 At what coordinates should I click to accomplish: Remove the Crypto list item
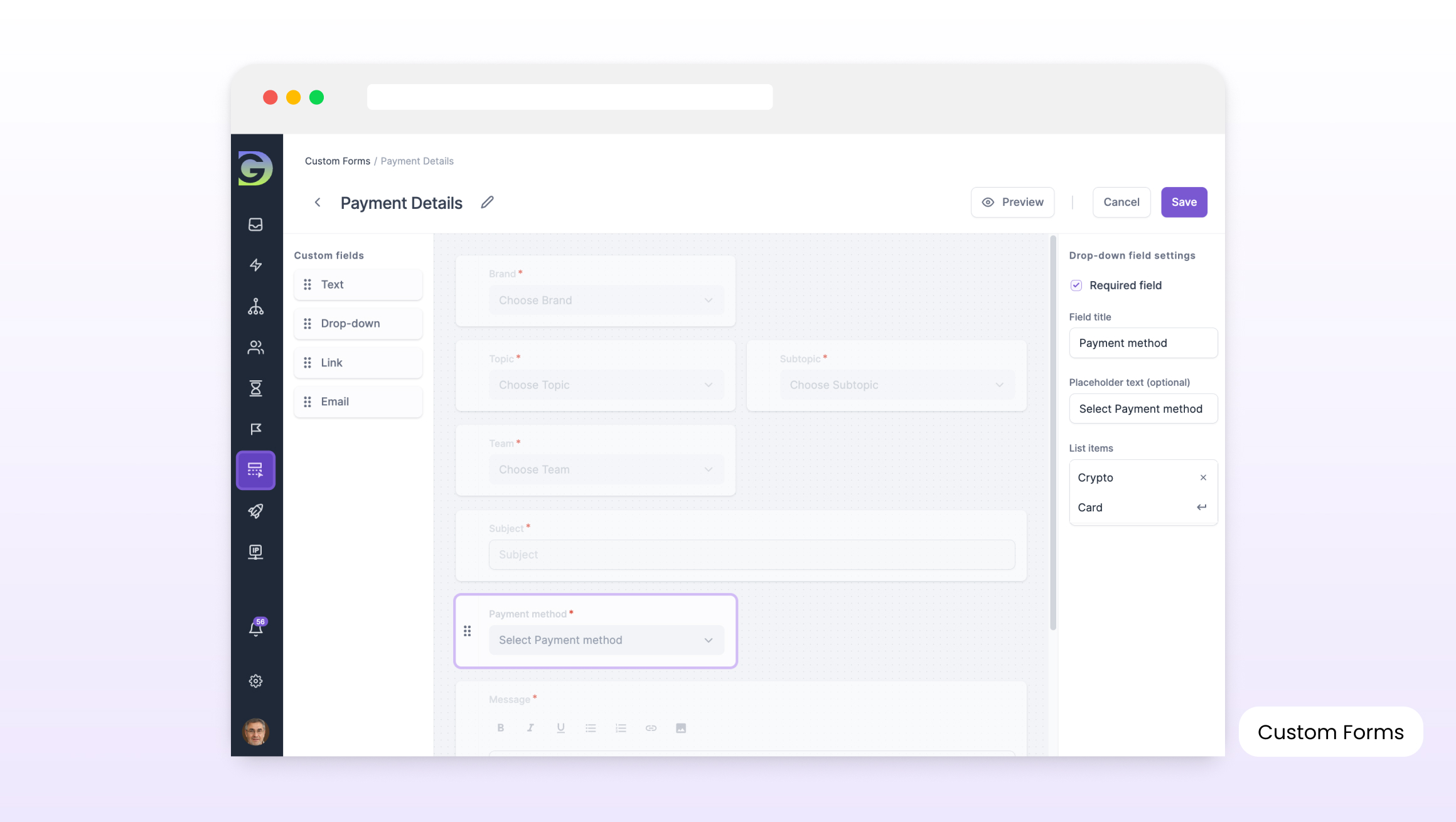pos(1203,478)
